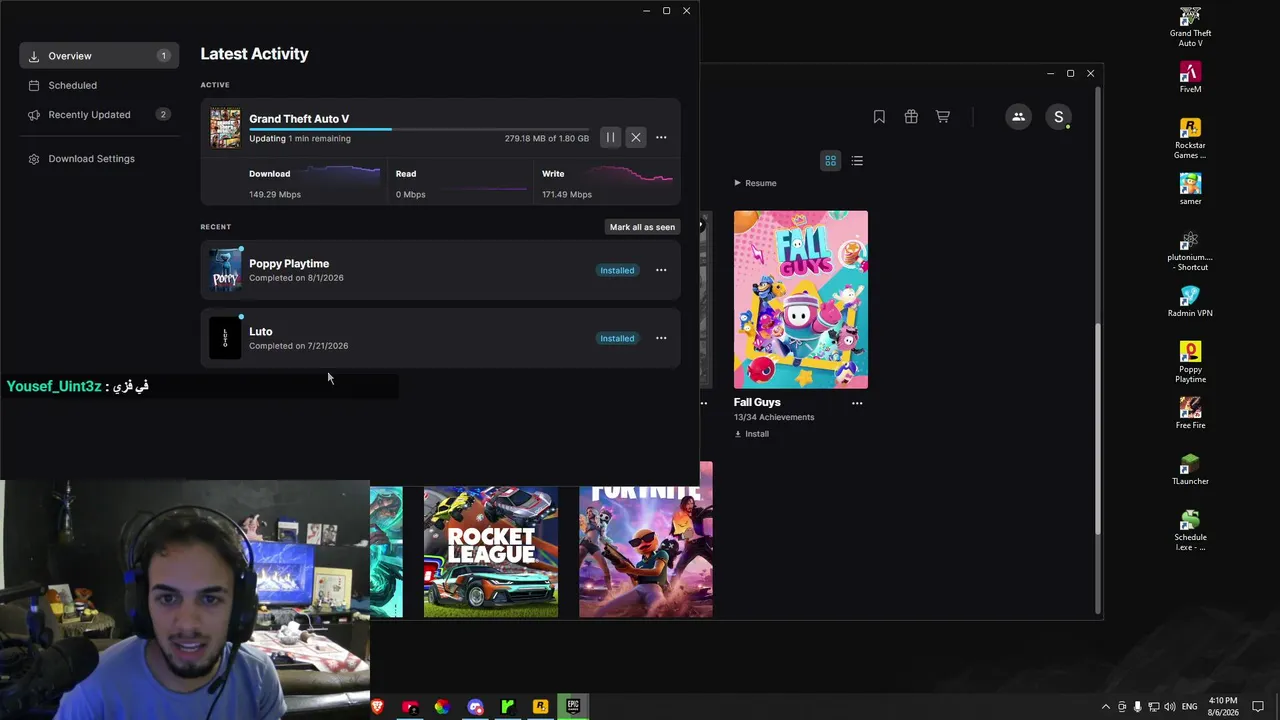
Task: Open the red streaming app taskbar icon
Action: pyautogui.click(x=410, y=707)
